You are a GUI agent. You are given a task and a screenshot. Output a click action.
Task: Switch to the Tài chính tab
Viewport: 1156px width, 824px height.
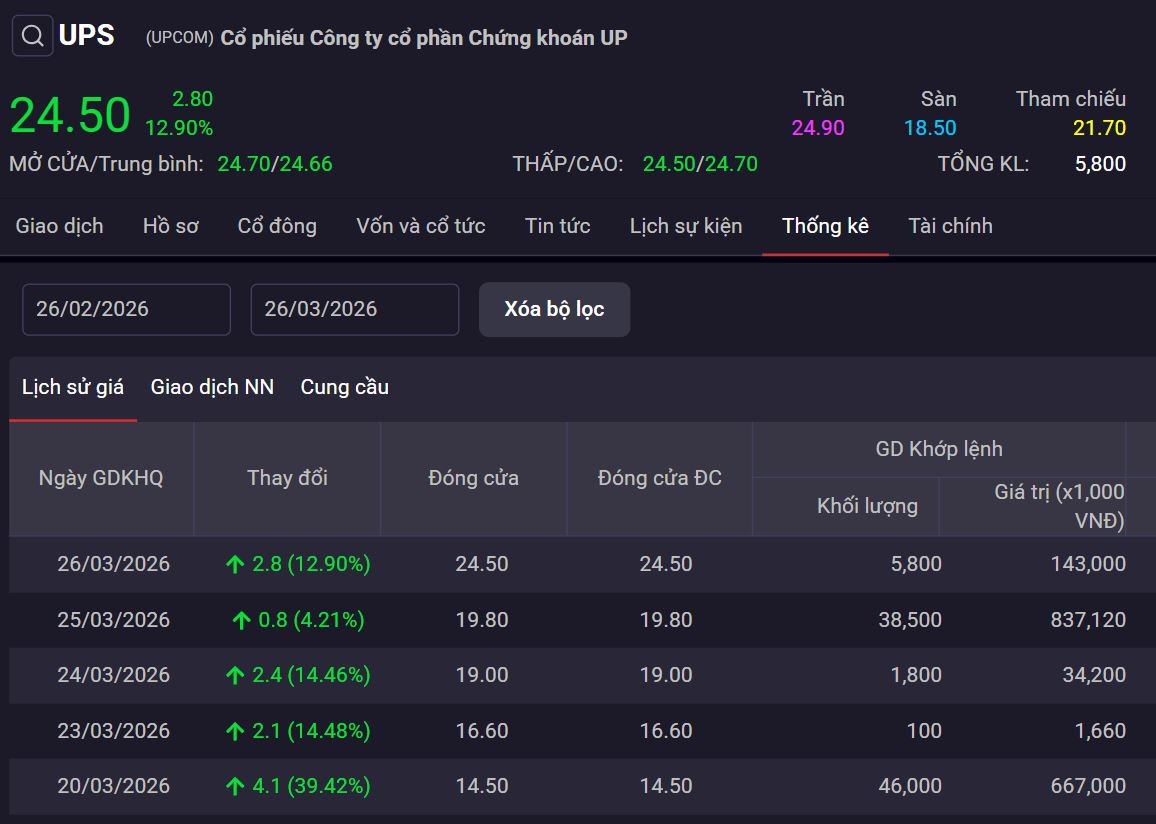(x=950, y=226)
